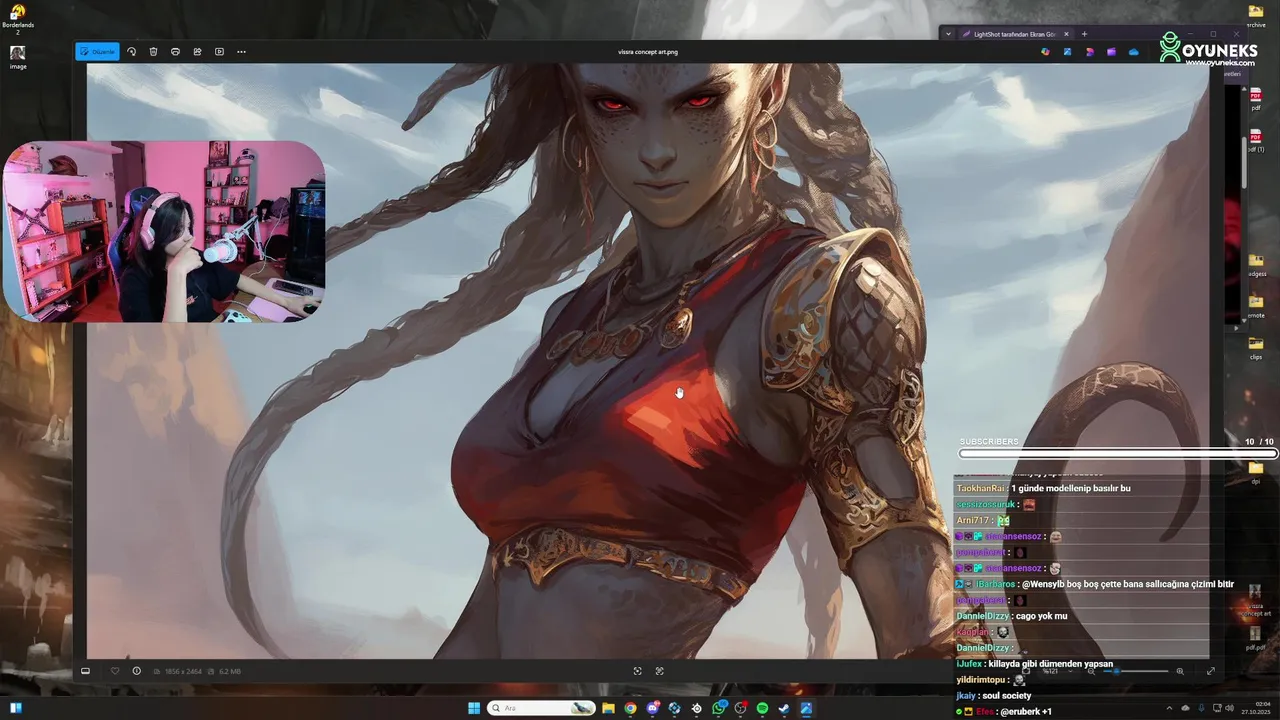1280x720 pixels.
Task: Mark image as favorite with heart icon
Action: click(115, 671)
